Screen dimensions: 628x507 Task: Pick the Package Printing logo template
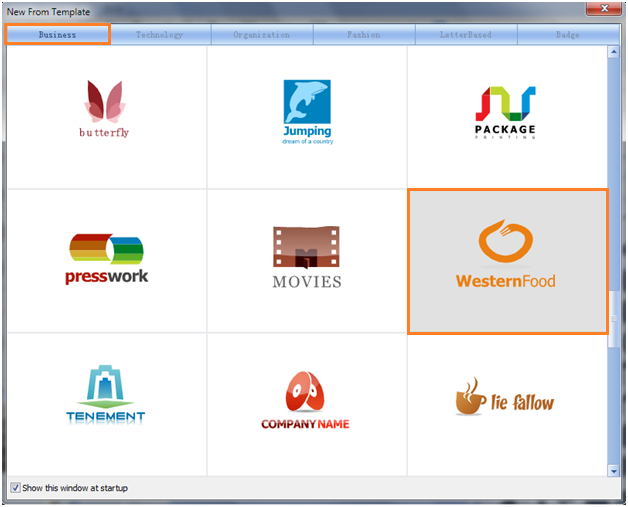pos(507,117)
